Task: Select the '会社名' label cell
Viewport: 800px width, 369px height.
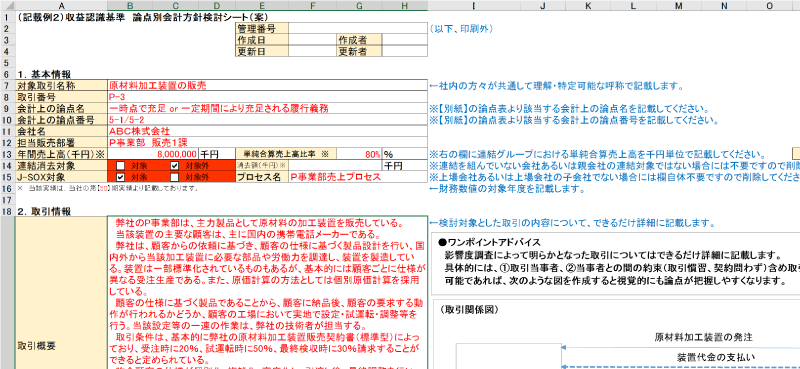Action: [62, 131]
